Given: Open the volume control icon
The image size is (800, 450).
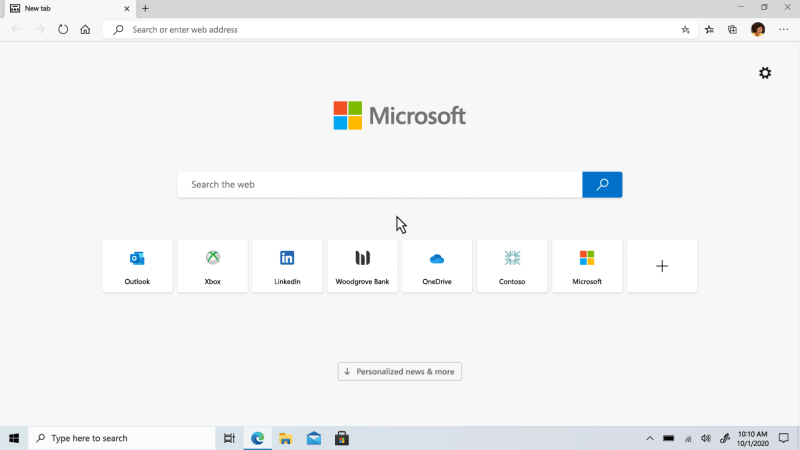Looking at the screenshot, I should pos(706,438).
